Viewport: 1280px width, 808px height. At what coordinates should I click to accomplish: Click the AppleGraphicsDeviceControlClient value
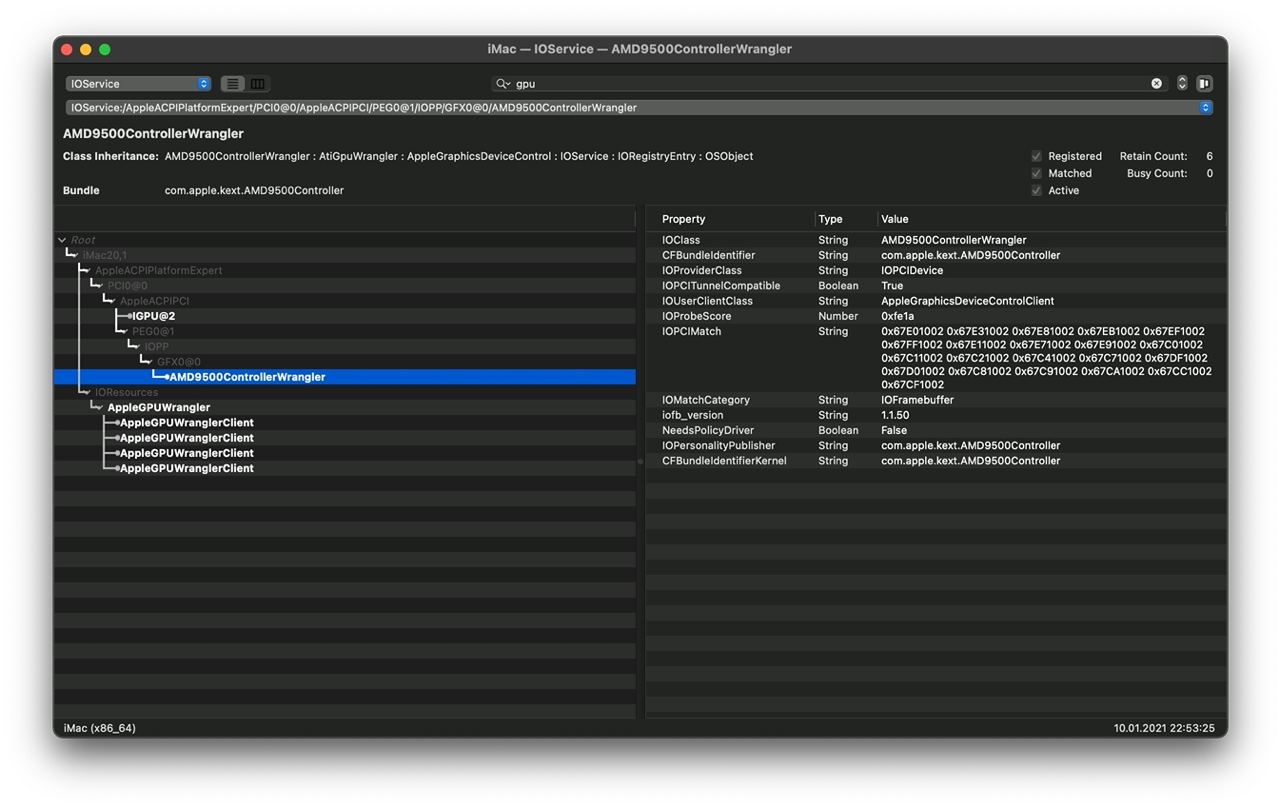967,301
